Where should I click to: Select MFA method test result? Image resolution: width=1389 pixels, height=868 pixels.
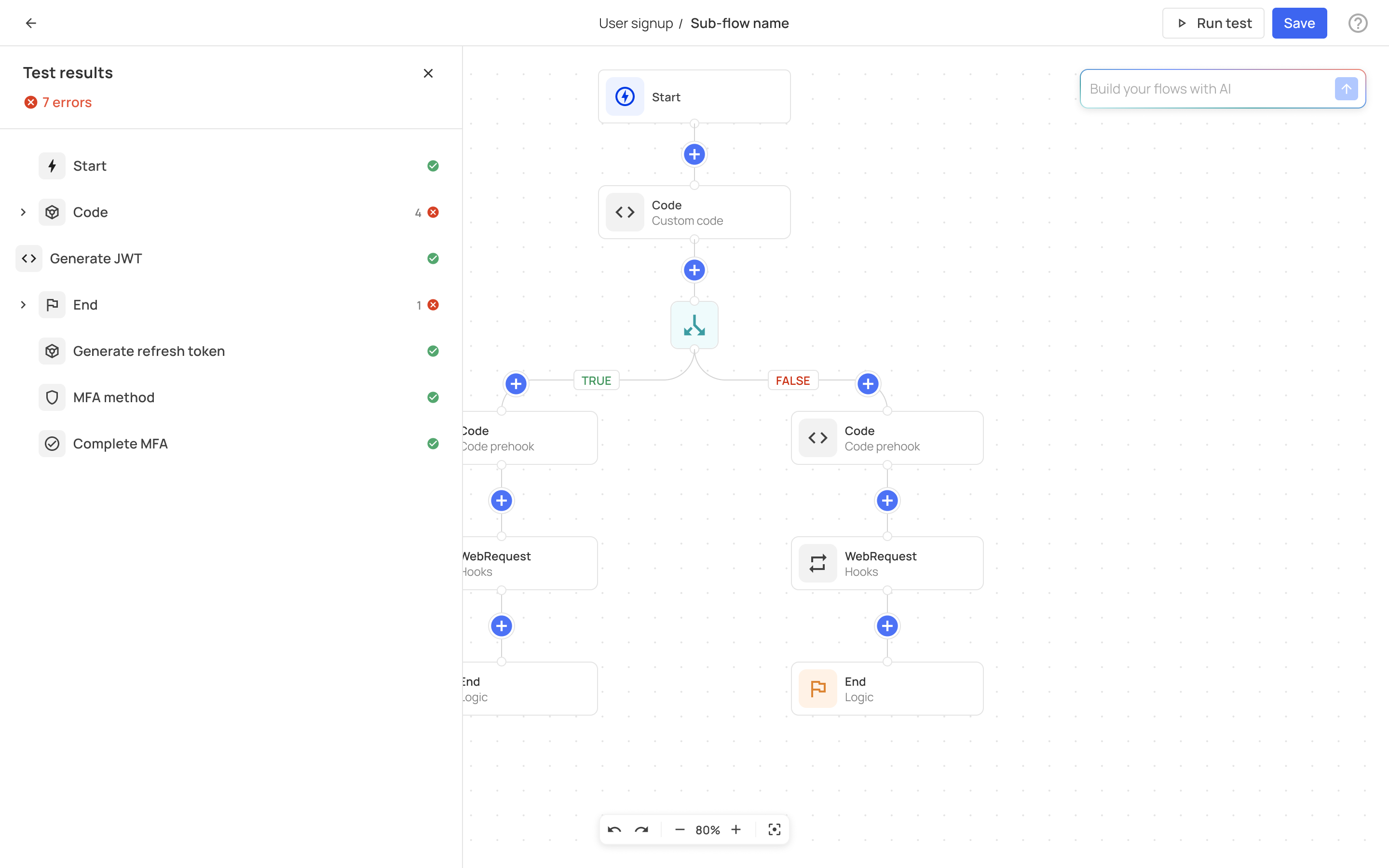point(114,397)
